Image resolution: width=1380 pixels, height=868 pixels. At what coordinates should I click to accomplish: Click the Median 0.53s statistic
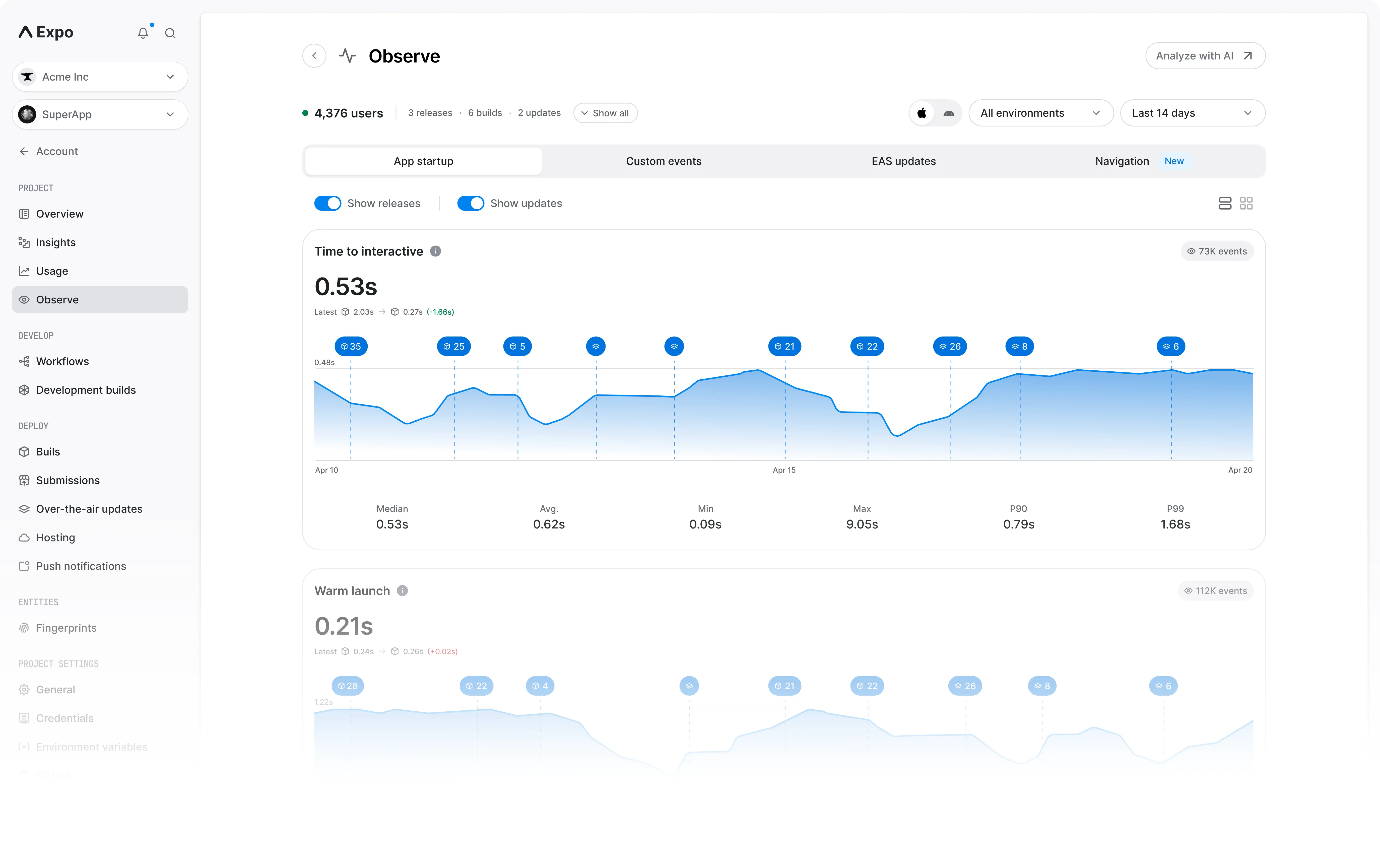point(392,517)
